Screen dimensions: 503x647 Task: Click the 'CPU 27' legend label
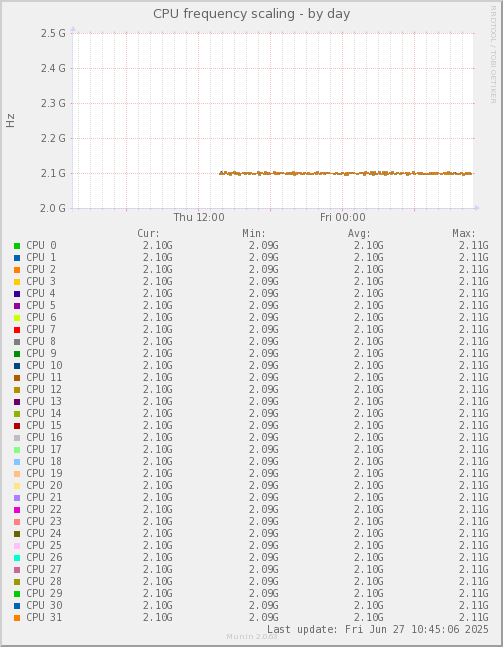click(44, 569)
